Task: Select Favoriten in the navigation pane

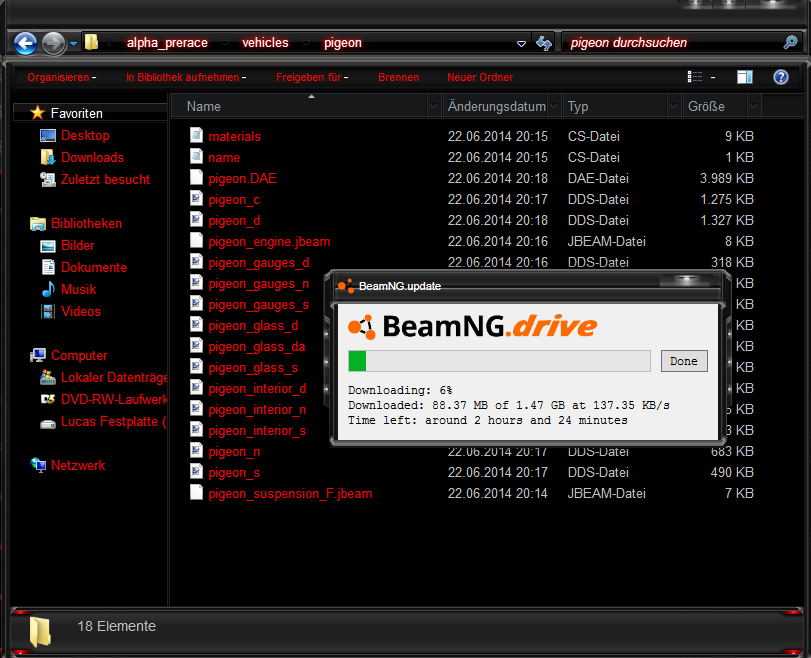Action: click(76, 113)
